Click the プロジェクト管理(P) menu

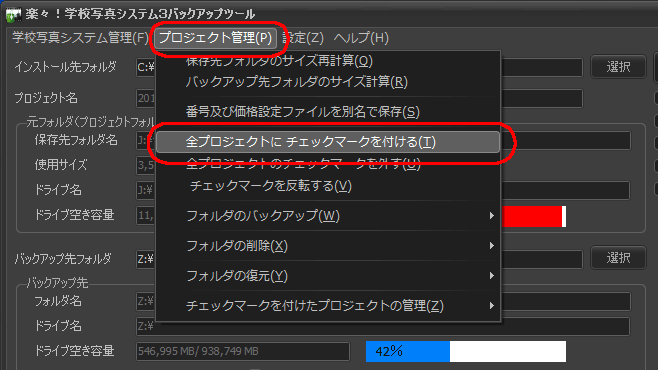[x=215, y=38]
